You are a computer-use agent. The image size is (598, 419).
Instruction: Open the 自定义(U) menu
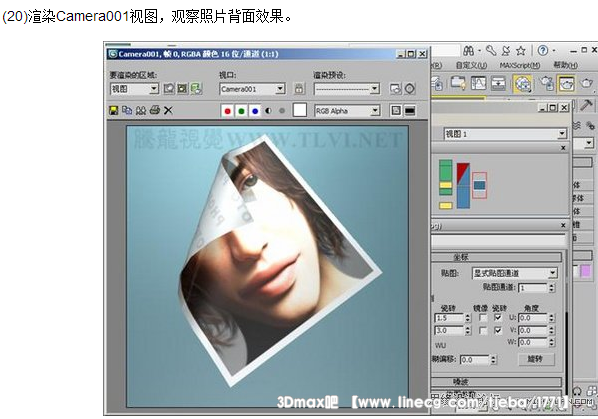pos(471,65)
